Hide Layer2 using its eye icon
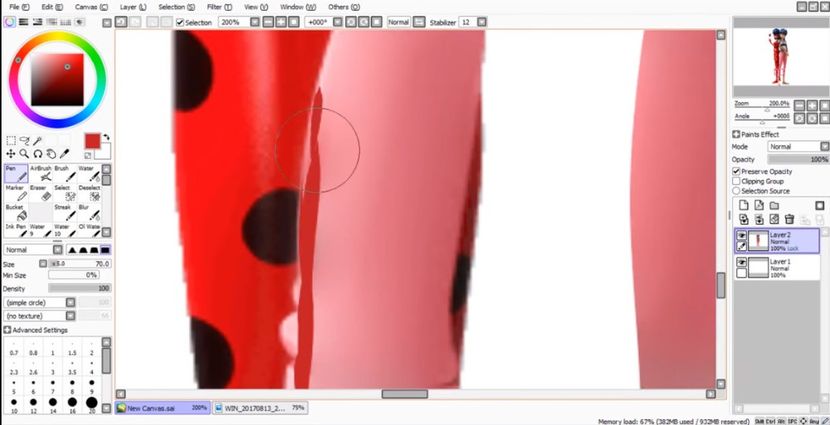Image resolution: width=830 pixels, height=425 pixels. click(x=742, y=236)
